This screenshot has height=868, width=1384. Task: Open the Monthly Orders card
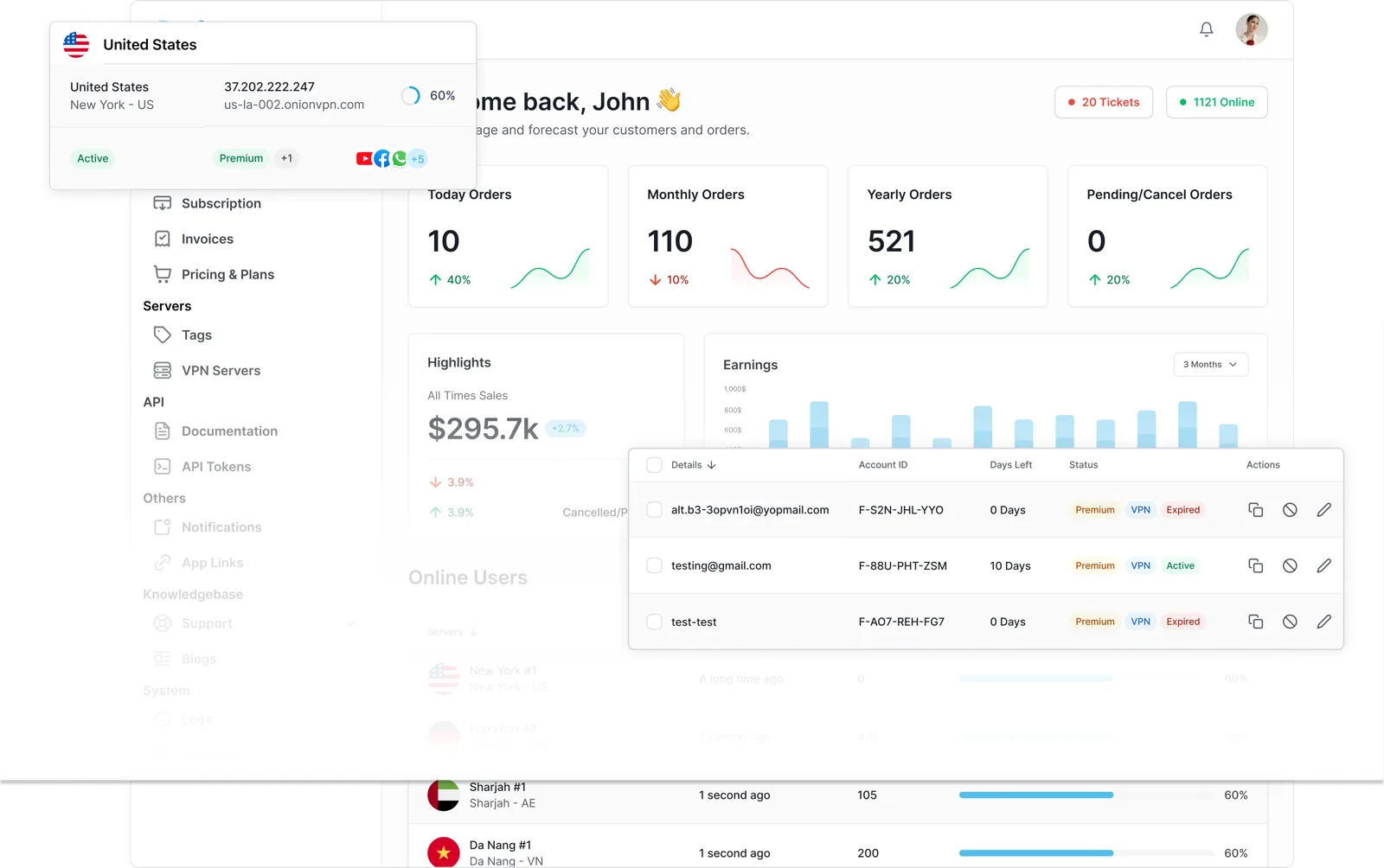pyautogui.click(x=727, y=236)
